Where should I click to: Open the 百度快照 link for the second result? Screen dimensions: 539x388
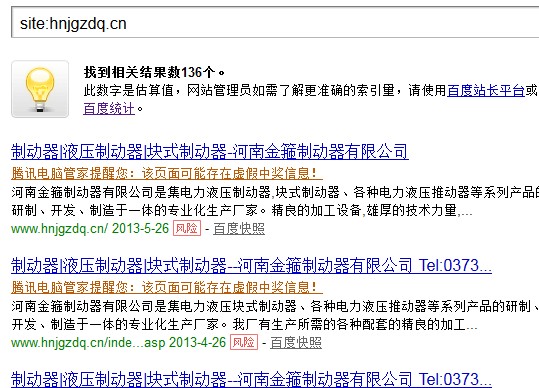296,343
